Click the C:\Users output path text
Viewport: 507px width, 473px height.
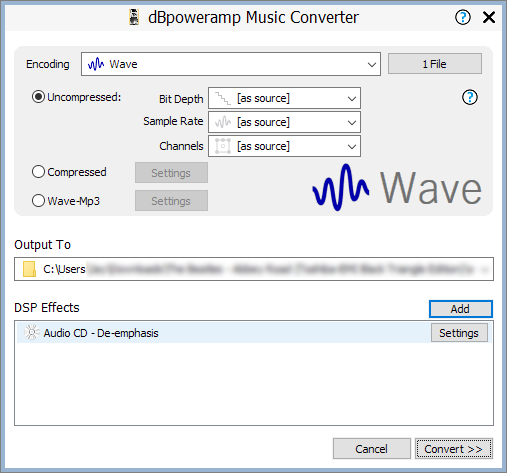pos(64,269)
